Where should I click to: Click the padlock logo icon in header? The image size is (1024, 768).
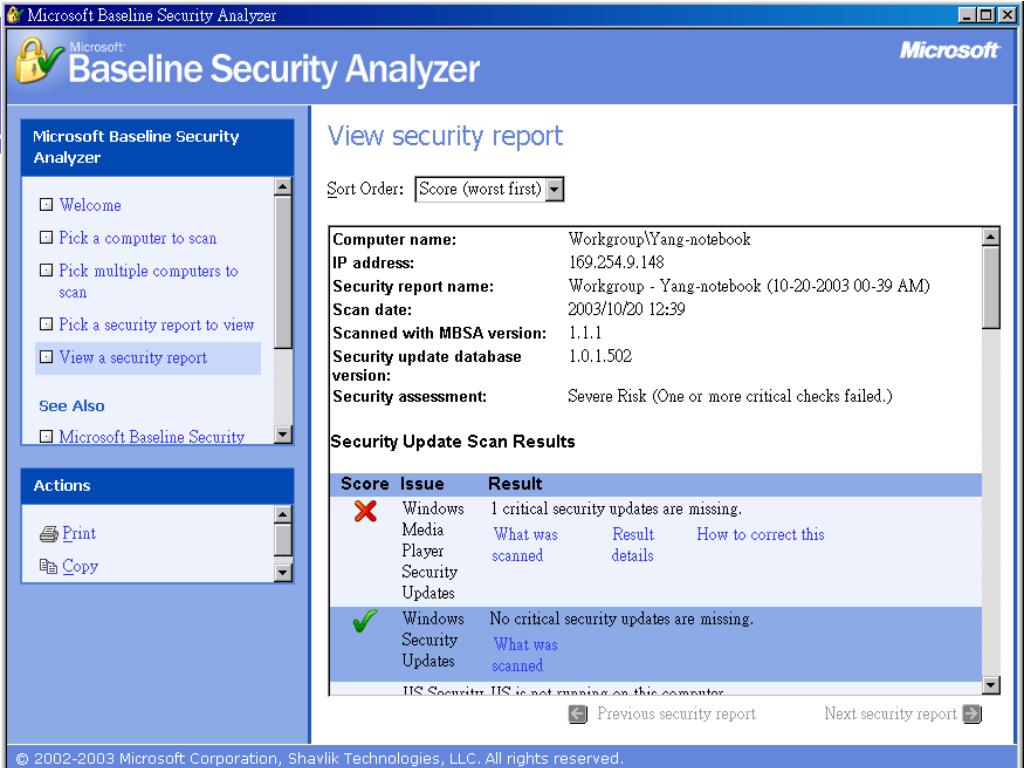(x=38, y=61)
